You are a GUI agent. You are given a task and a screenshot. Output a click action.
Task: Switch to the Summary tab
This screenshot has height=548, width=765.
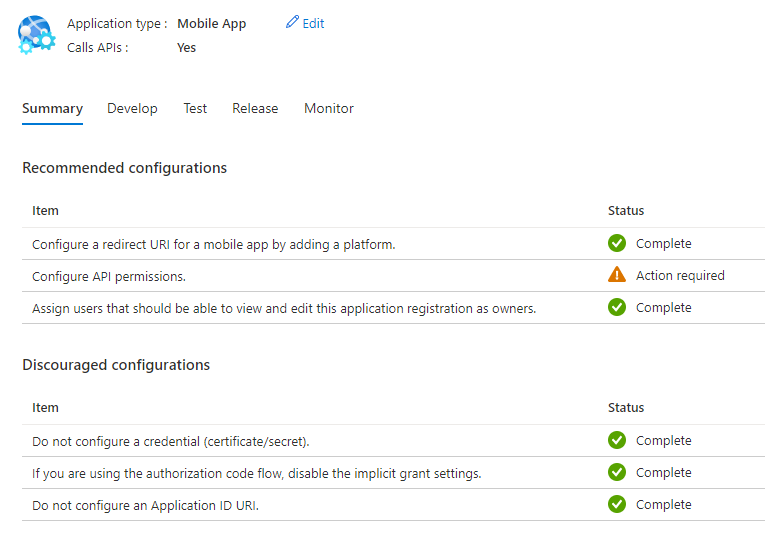[52, 108]
